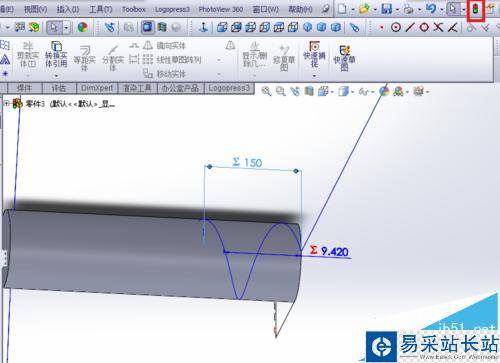Image resolution: width=500 pixels, height=363 pixels.
Task: Toggle the line-shaped Midpoint snap
Action: point(410,27)
